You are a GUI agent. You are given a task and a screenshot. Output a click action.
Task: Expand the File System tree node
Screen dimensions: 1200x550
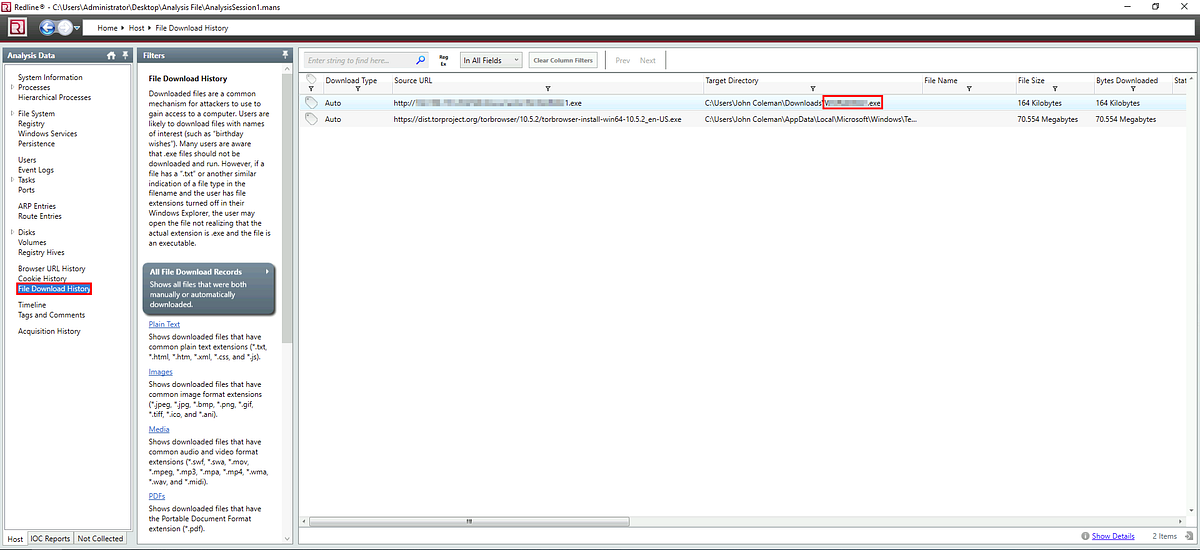[x=12, y=114]
